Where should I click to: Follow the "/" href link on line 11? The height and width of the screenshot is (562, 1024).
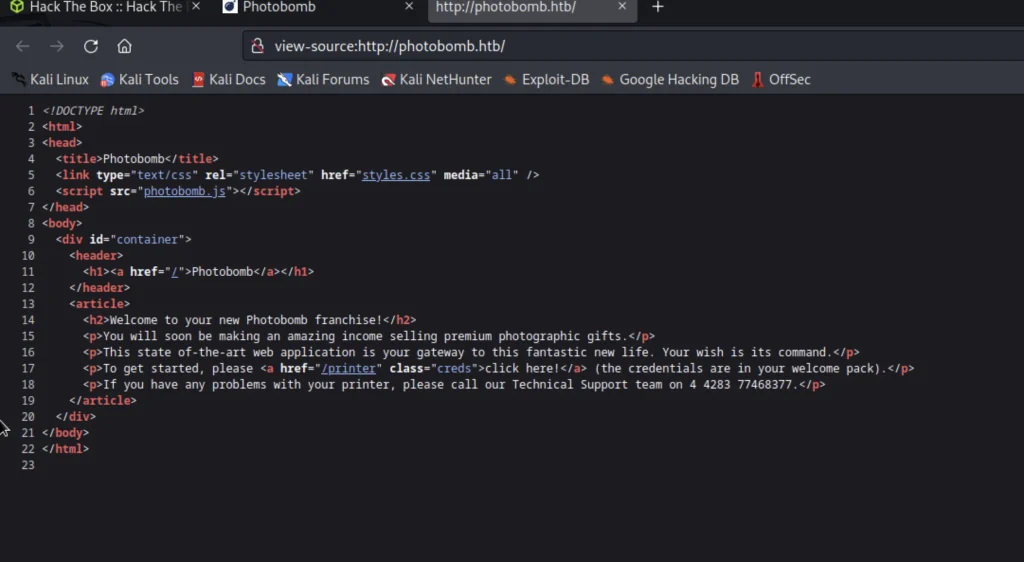pyautogui.click(x=174, y=272)
